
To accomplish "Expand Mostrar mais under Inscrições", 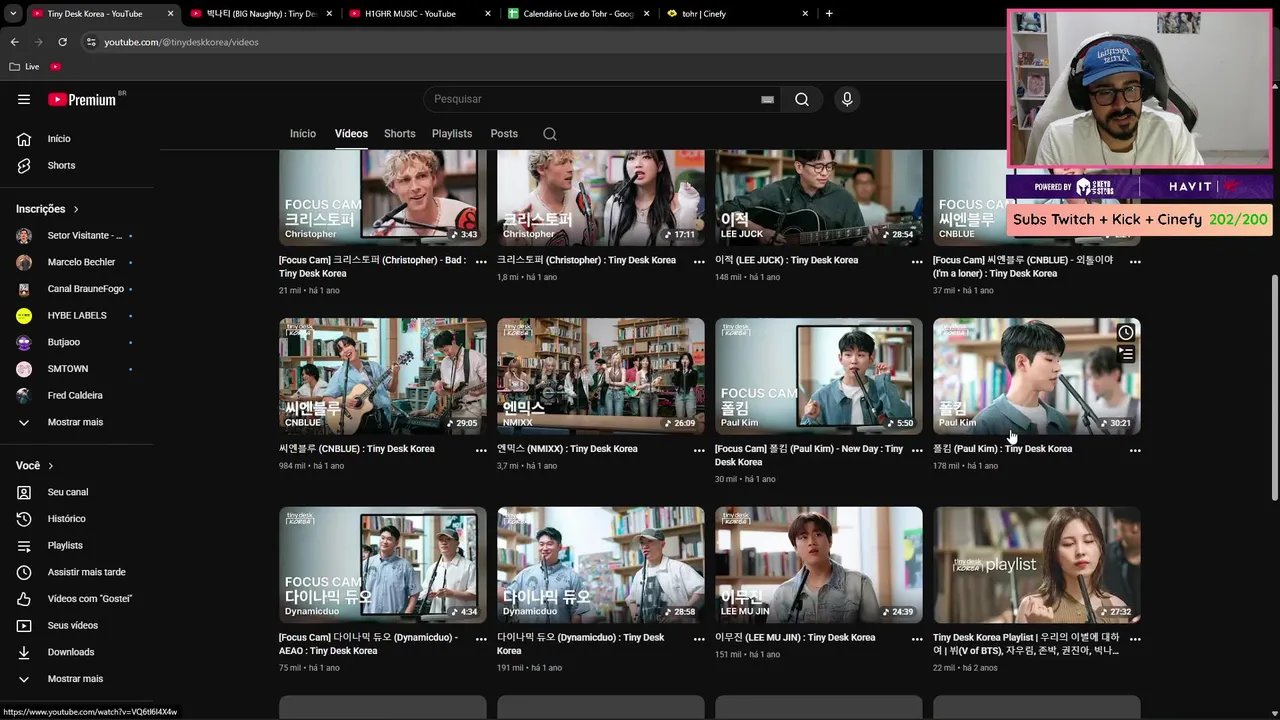I will 77,422.
